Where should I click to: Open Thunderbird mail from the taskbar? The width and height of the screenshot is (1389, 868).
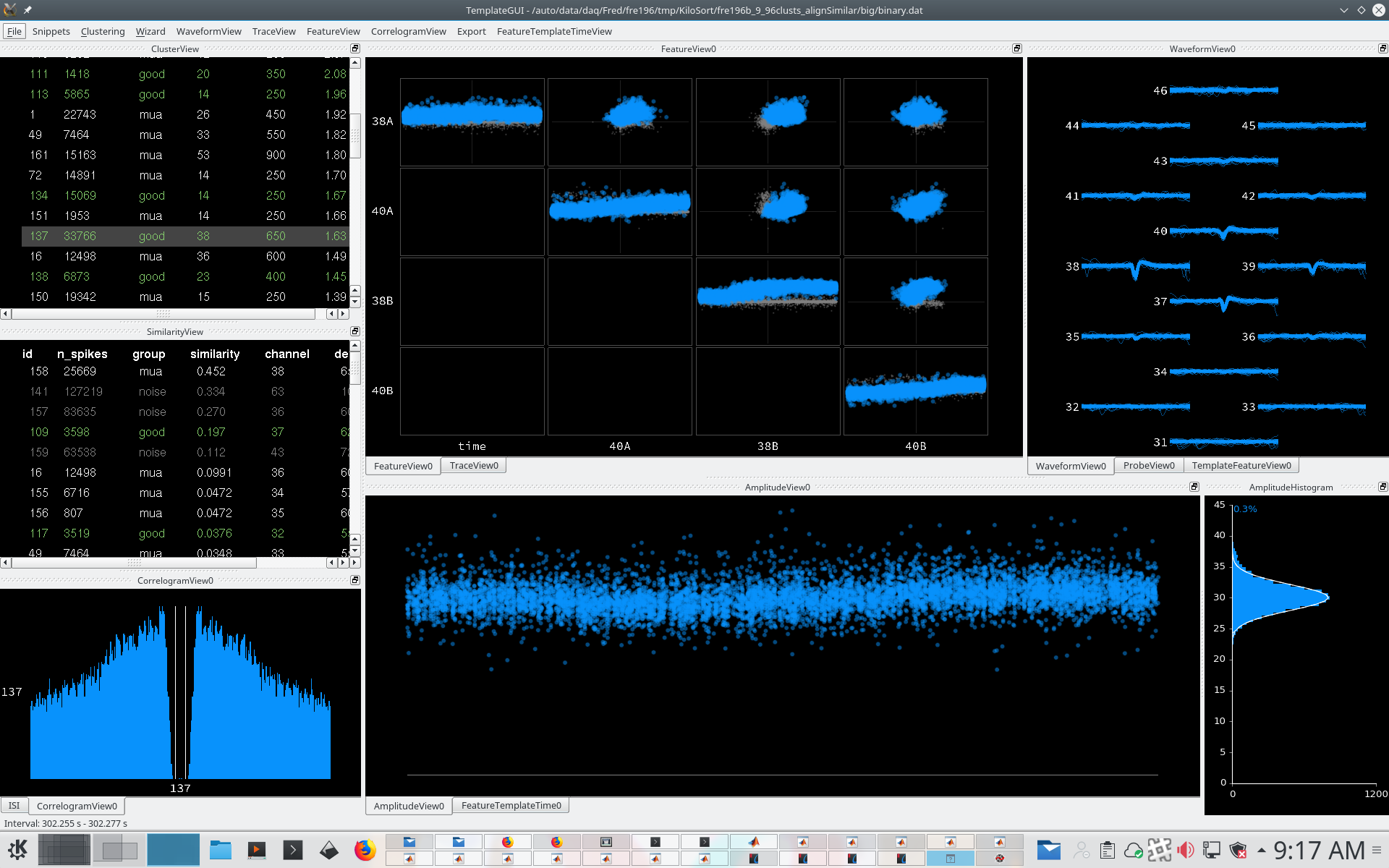[1049, 848]
